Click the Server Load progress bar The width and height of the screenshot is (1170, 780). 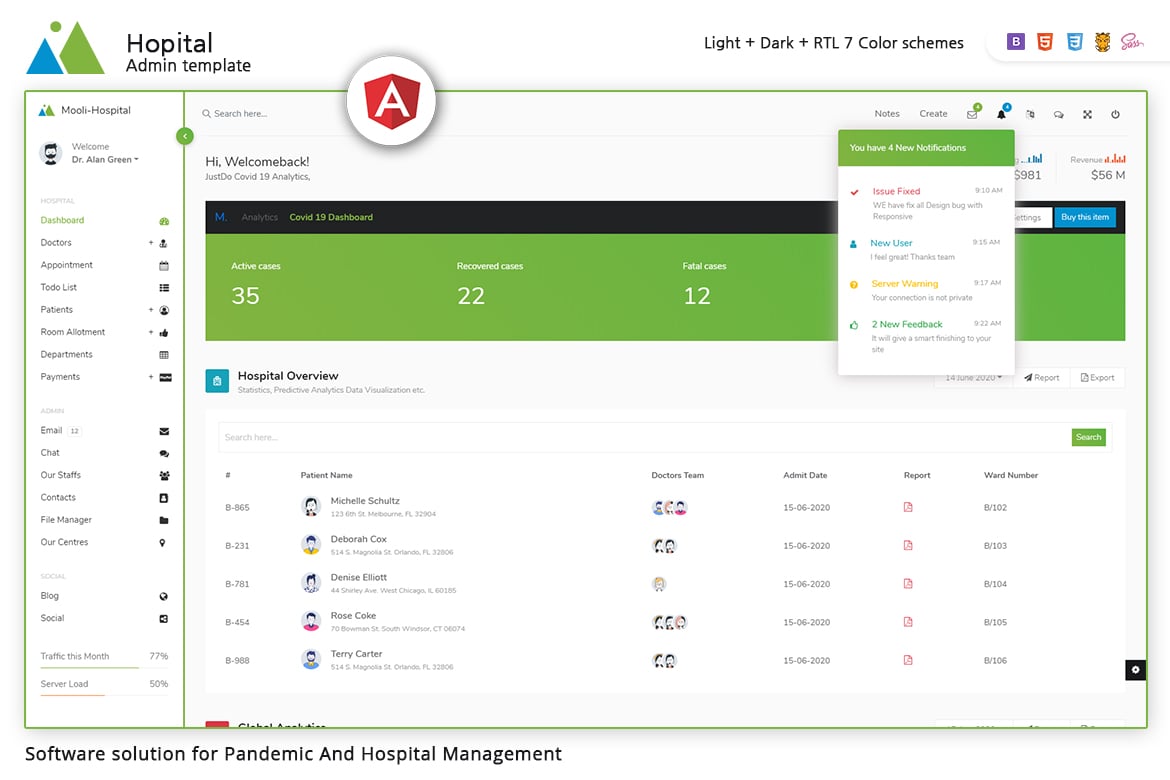tap(104, 695)
